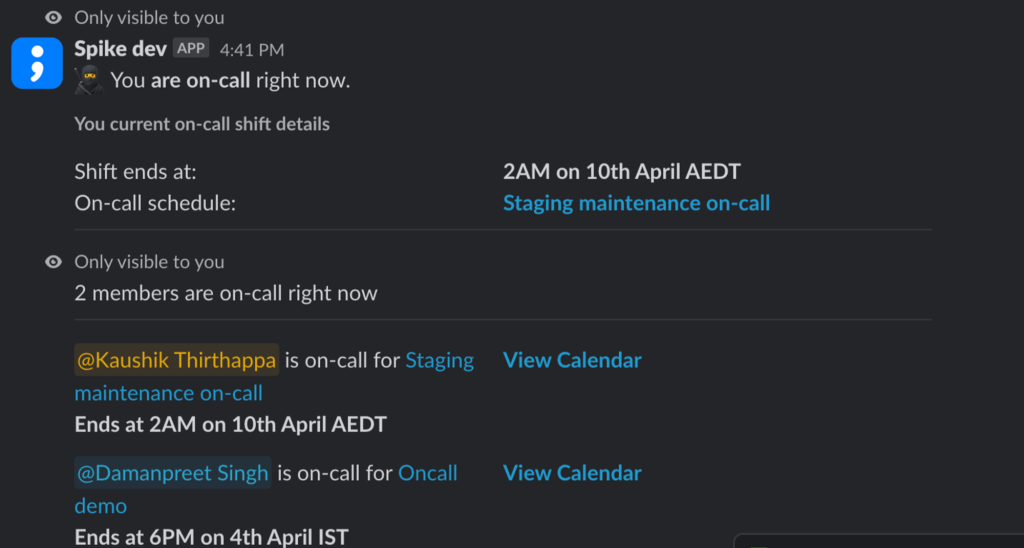Follow Staging maintenance on-call link beside Kaushik
1024x548 pixels.
439,360
